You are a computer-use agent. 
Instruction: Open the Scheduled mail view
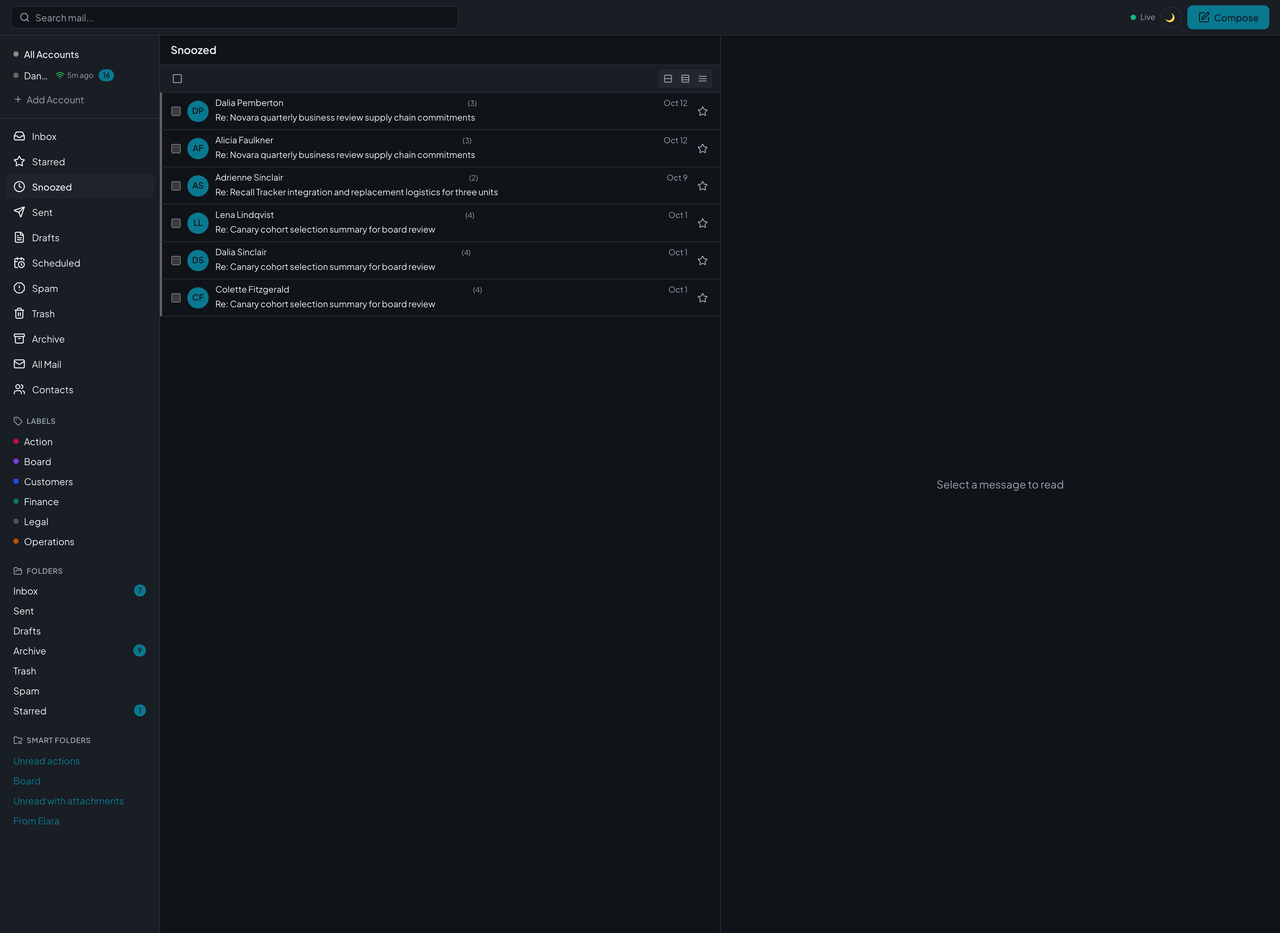[x=80, y=263]
